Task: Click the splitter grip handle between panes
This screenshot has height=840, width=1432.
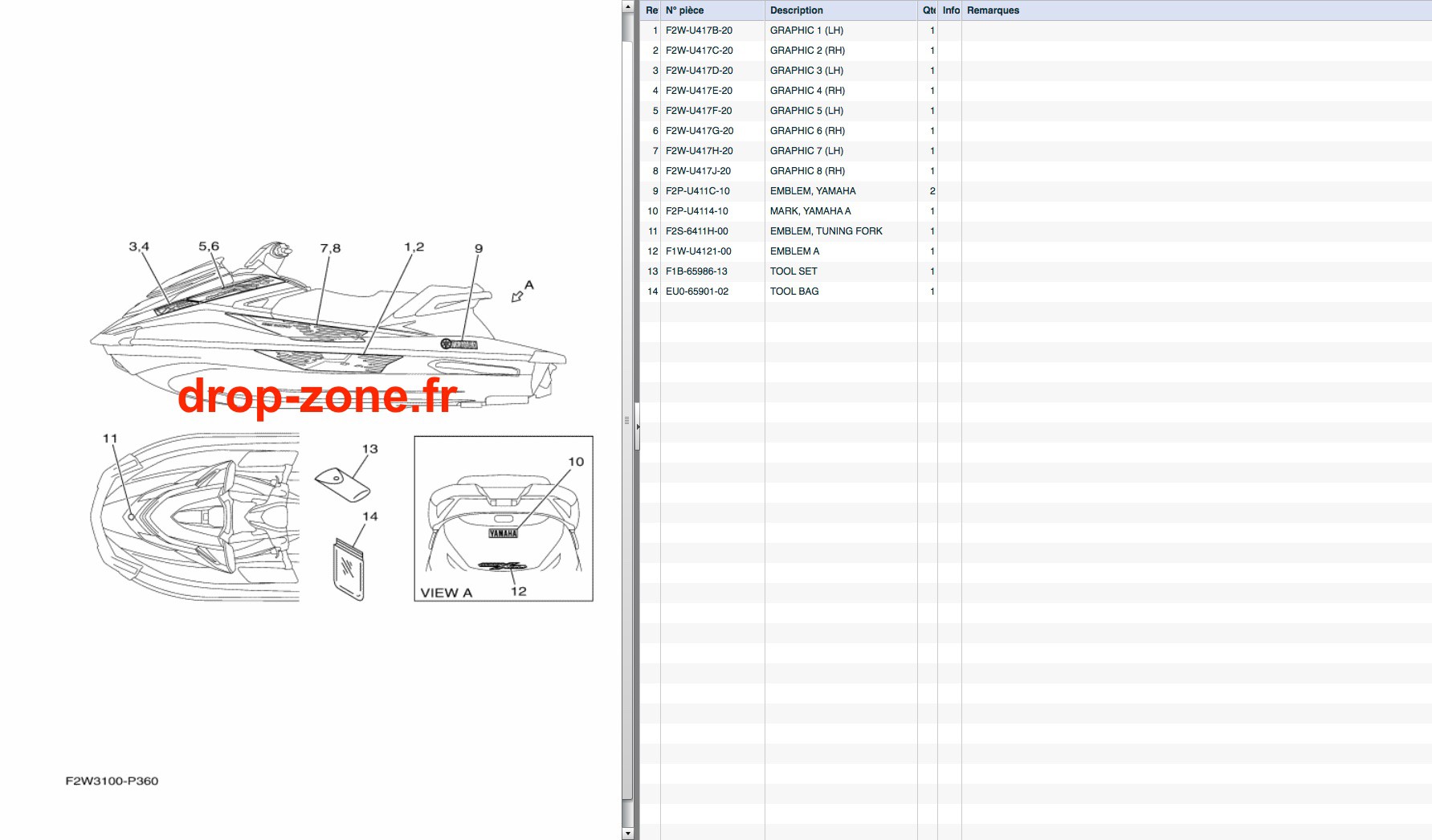Action: pos(626,420)
